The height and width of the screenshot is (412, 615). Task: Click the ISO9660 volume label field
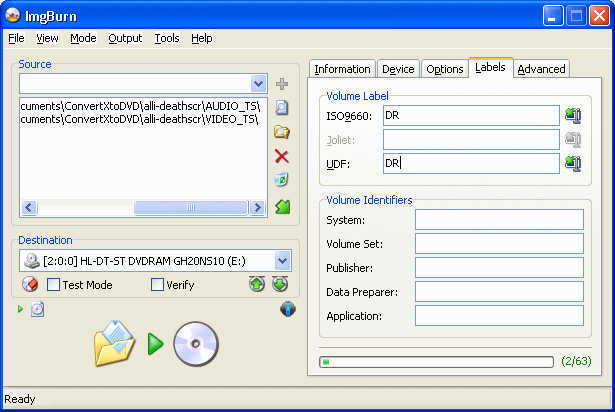pyautogui.click(x=471, y=115)
